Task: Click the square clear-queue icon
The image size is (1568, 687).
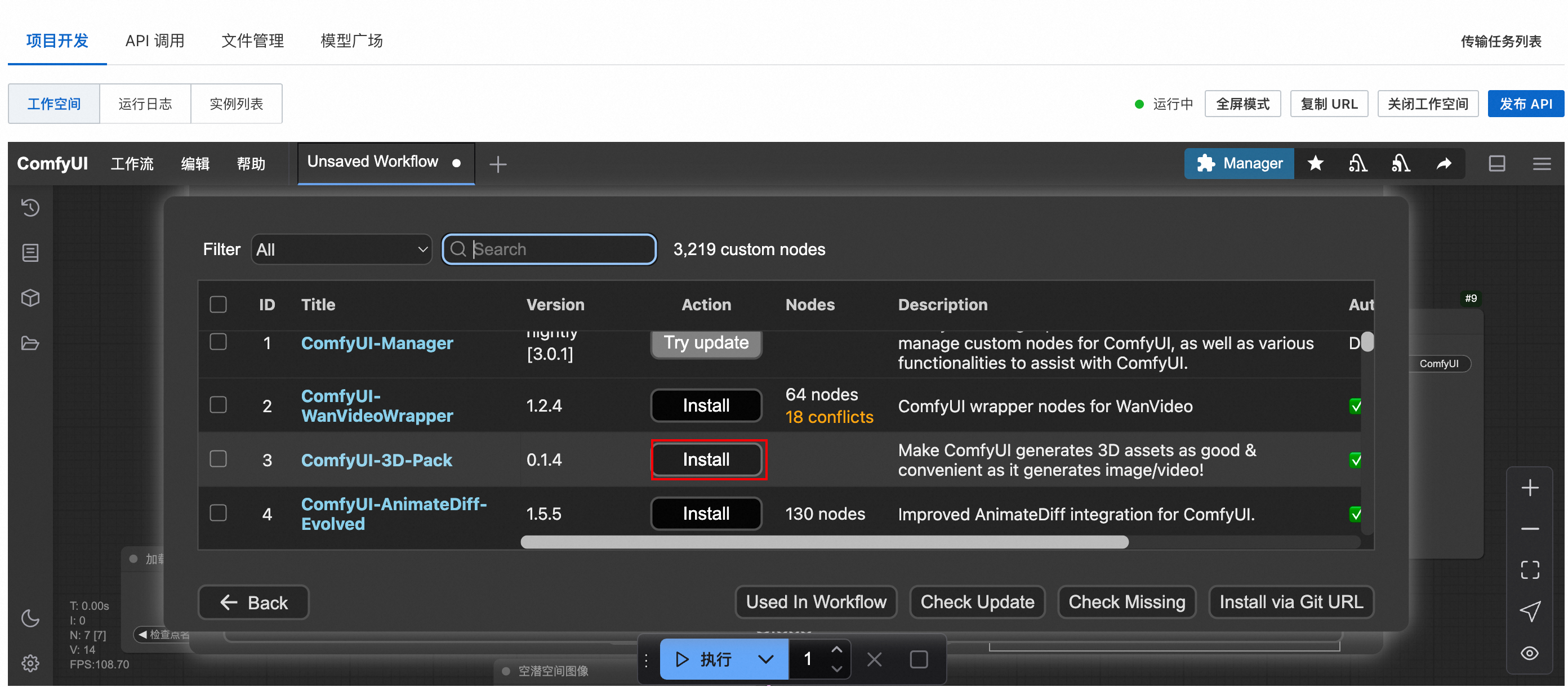Action: pyautogui.click(x=919, y=659)
